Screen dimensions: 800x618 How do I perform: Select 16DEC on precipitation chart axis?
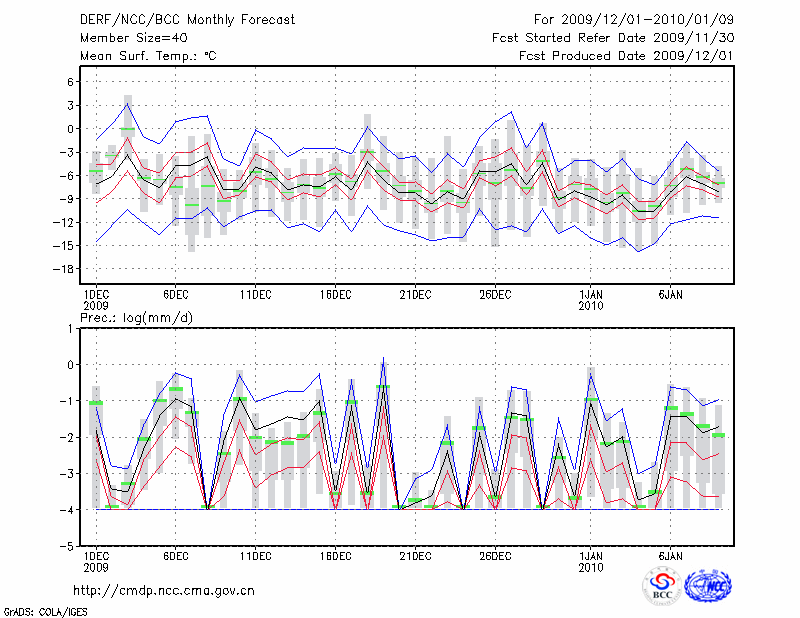[335, 555]
